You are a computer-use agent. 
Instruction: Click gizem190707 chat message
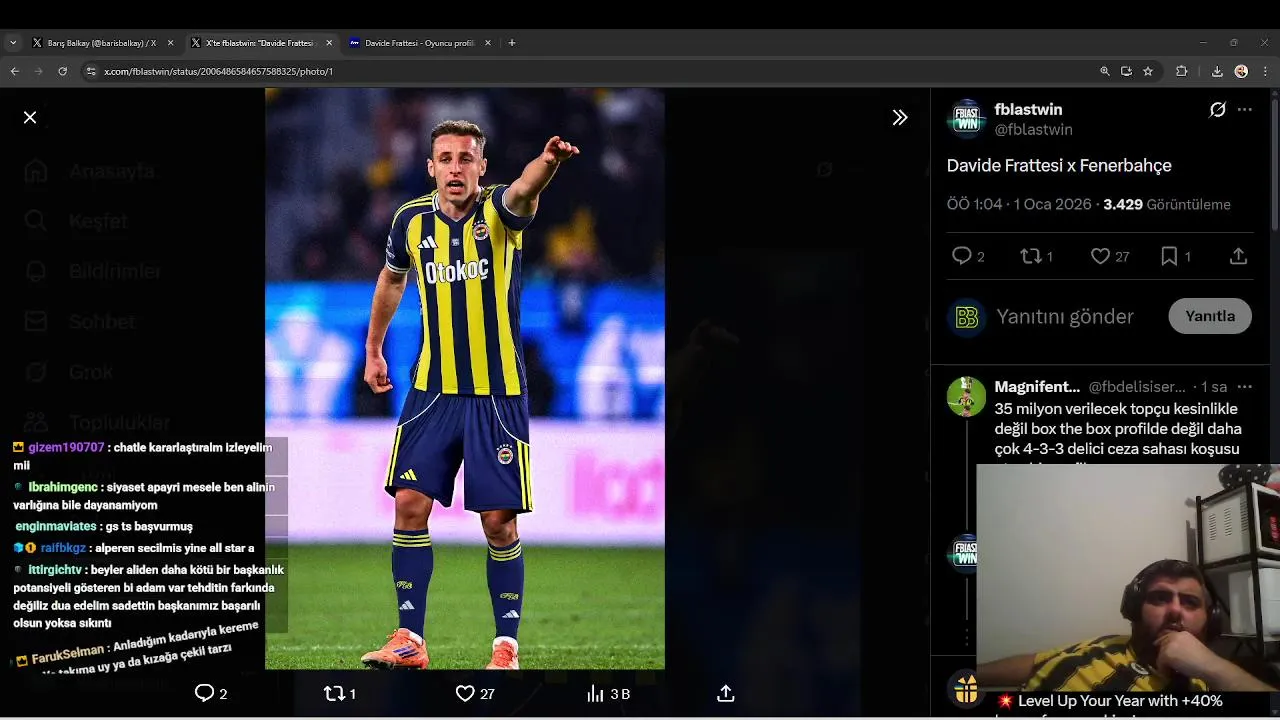(143, 456)
